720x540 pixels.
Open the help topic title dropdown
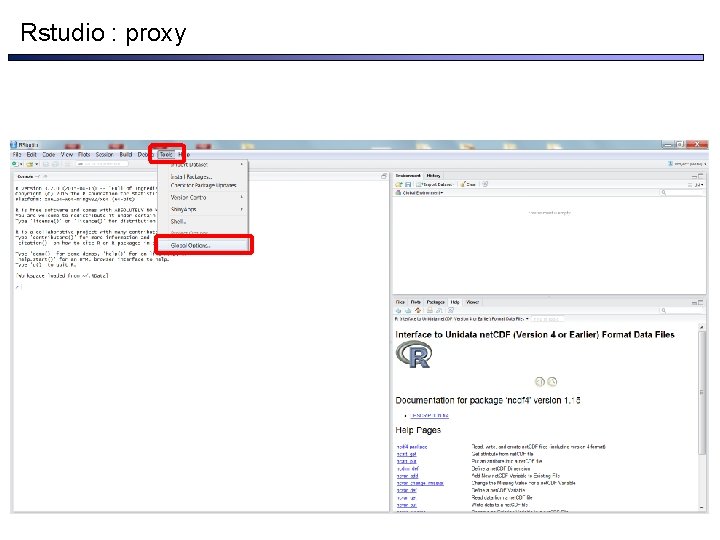coord(461,319)
